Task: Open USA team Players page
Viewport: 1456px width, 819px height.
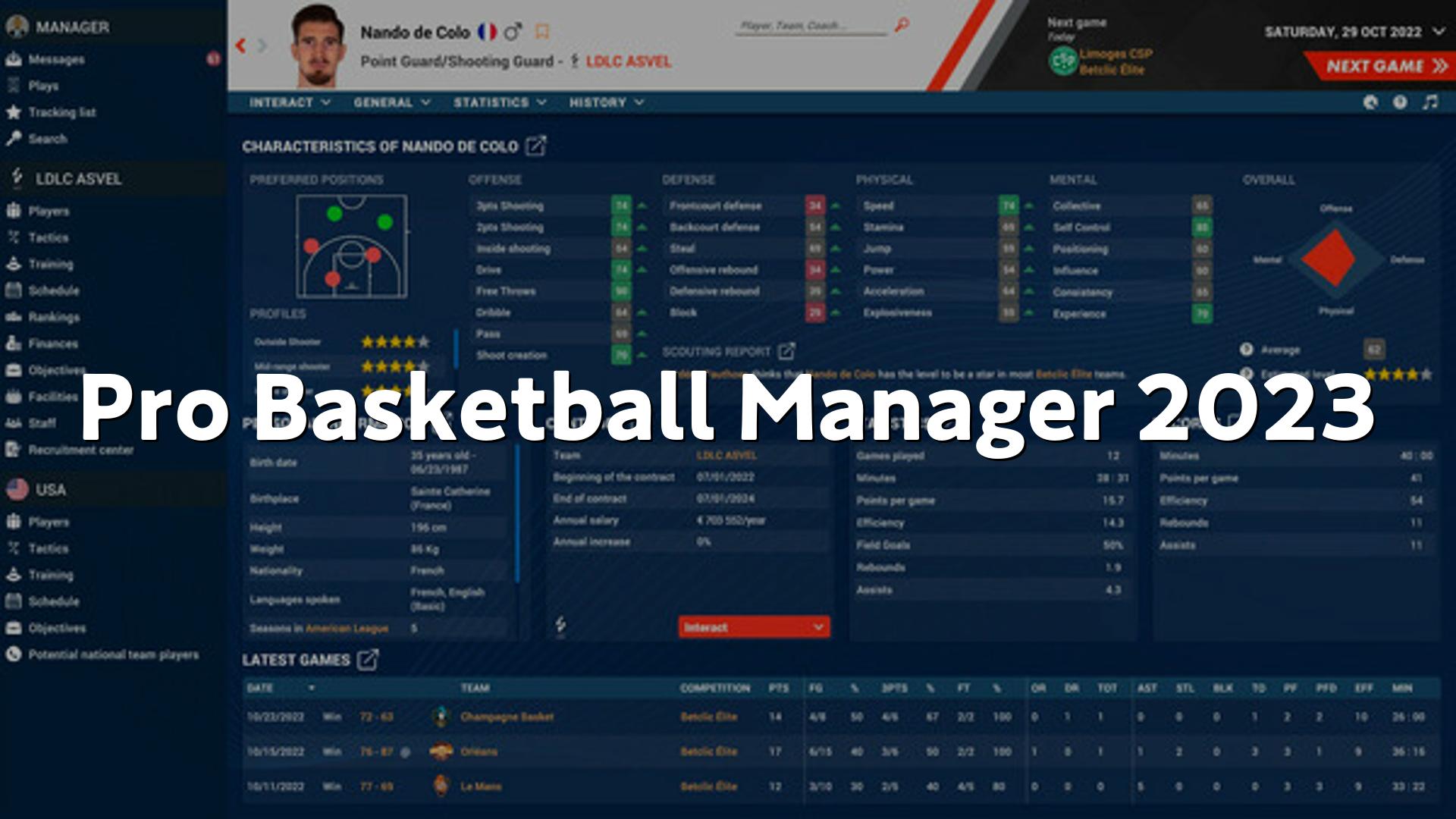Action: pyautogui.click(x=49, y=522)
